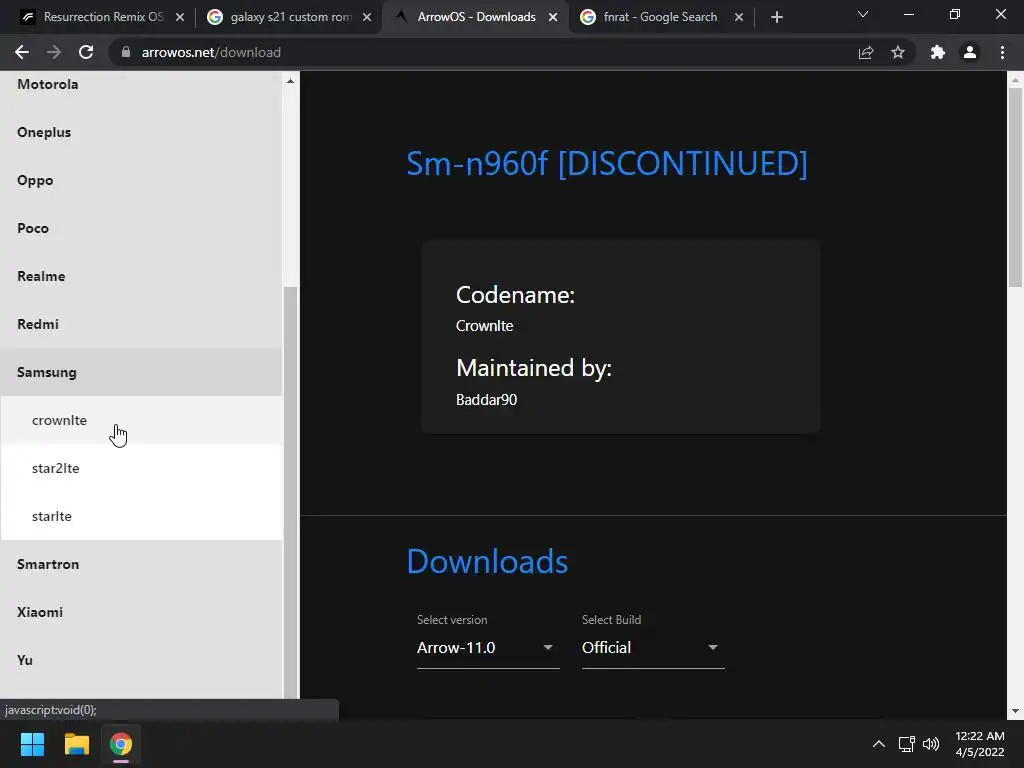1024x768 pixels.
Task: Select the starlte device
Action: tap(141, 516)
